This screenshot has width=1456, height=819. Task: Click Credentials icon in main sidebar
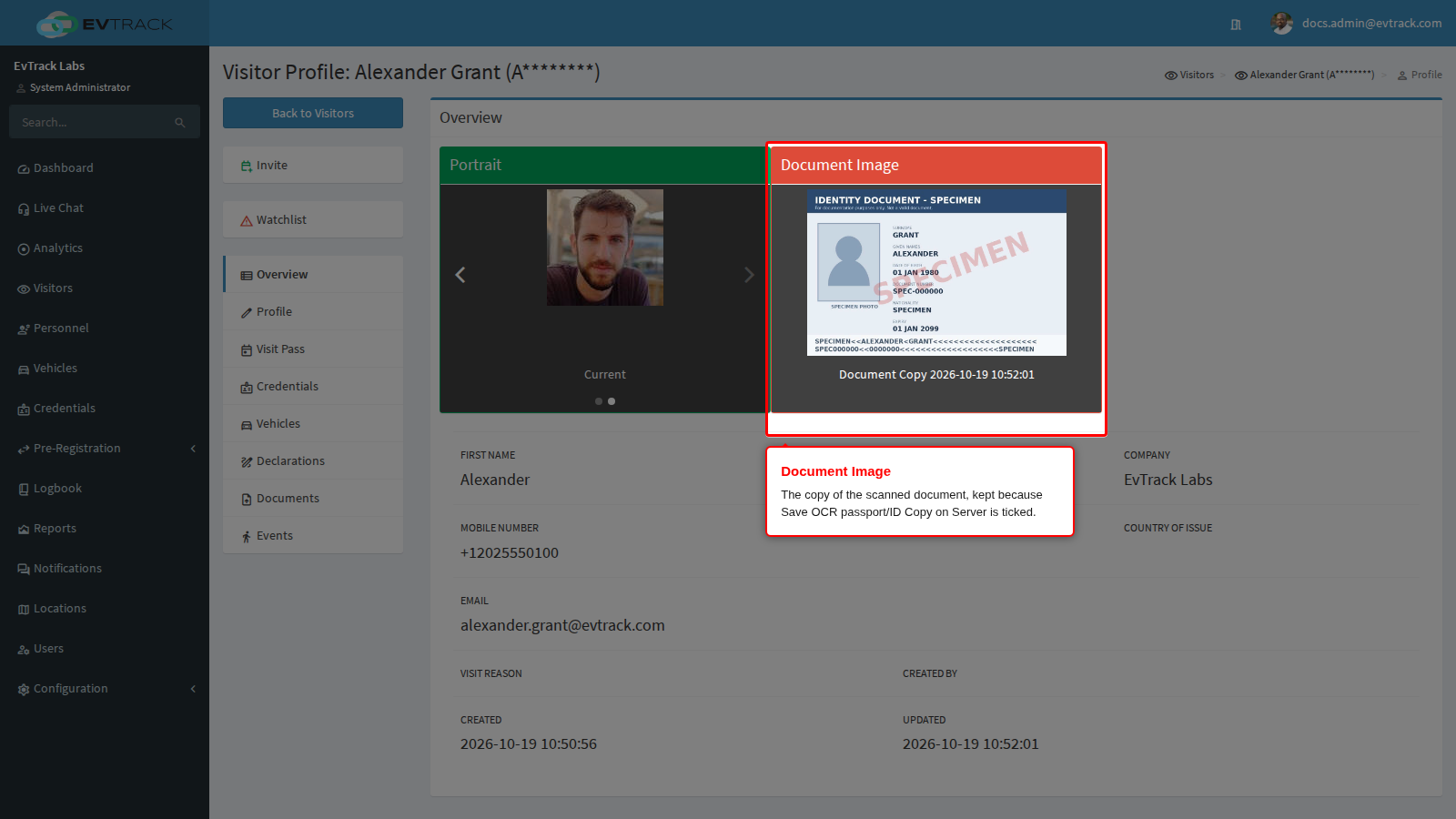(24, 409)
